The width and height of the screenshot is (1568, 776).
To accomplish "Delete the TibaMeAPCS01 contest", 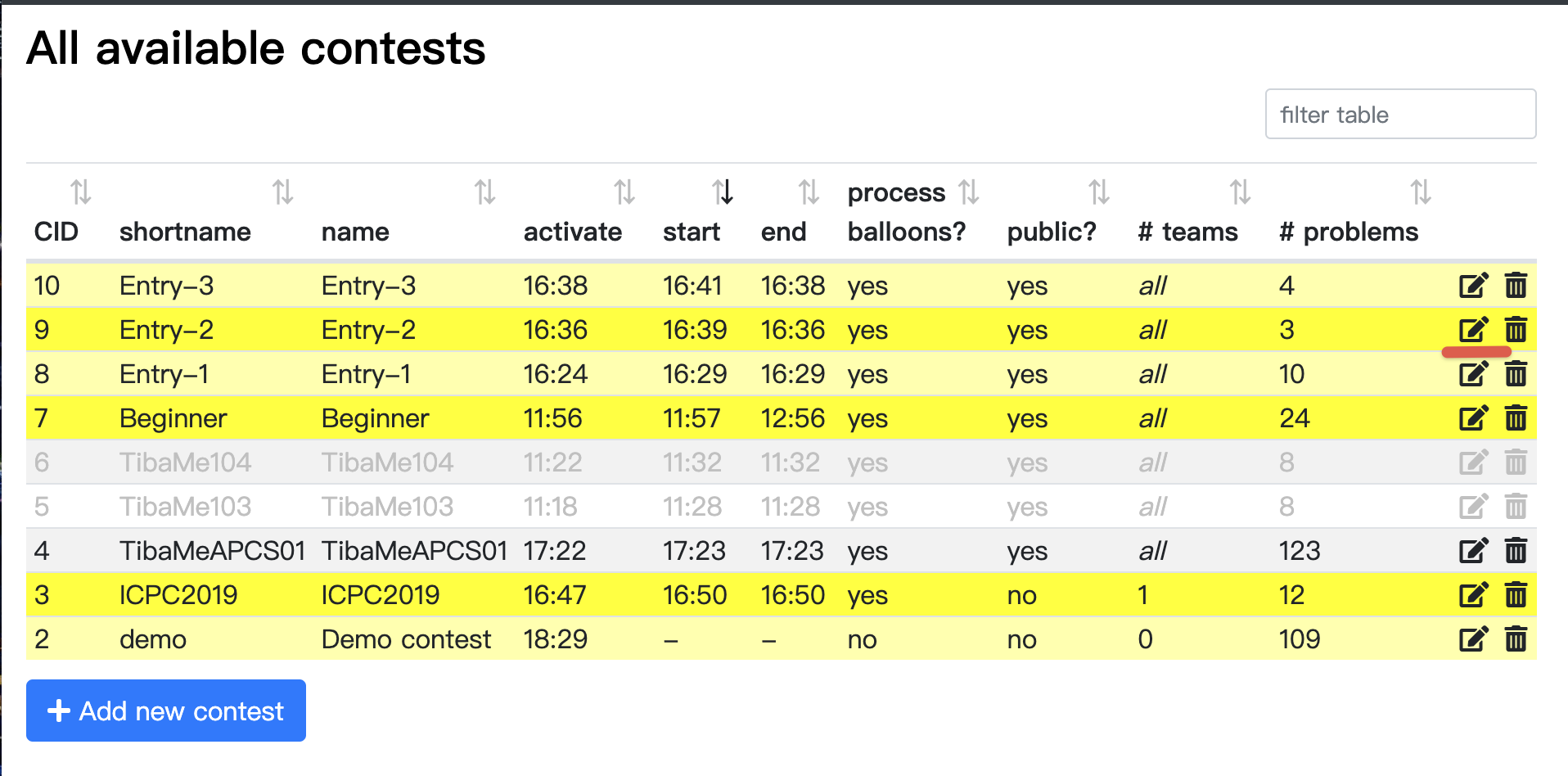I will pyautogui.click(x=1516, y=551).
